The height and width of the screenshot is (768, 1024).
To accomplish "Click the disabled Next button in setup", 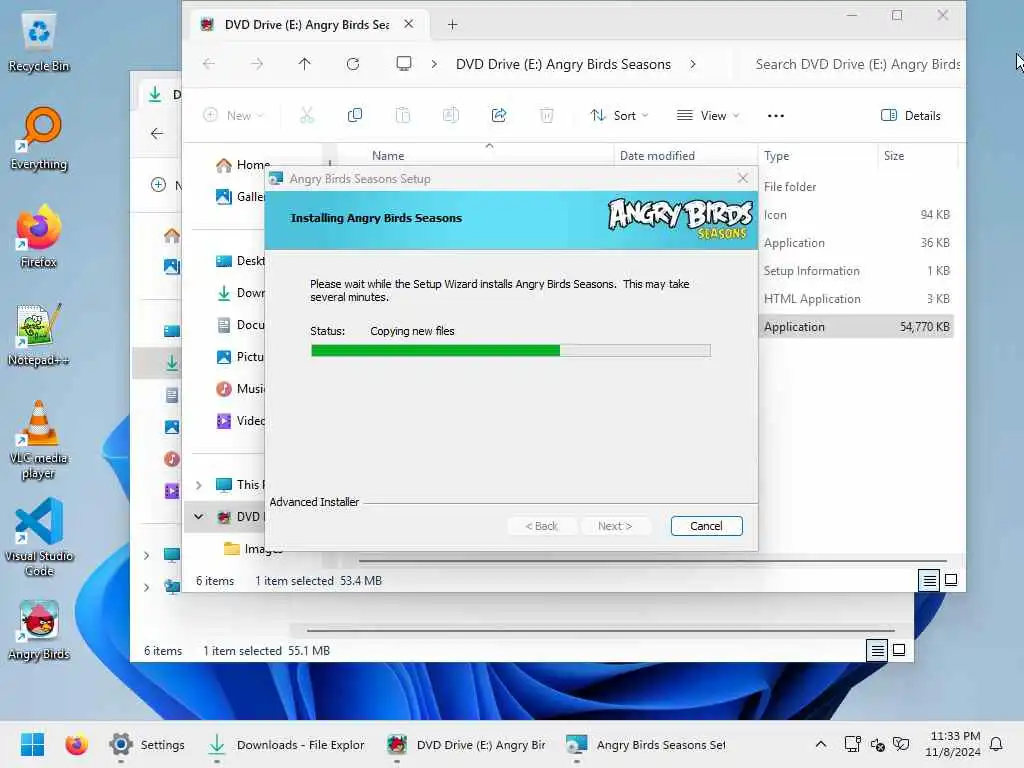I will pos(615,526).
